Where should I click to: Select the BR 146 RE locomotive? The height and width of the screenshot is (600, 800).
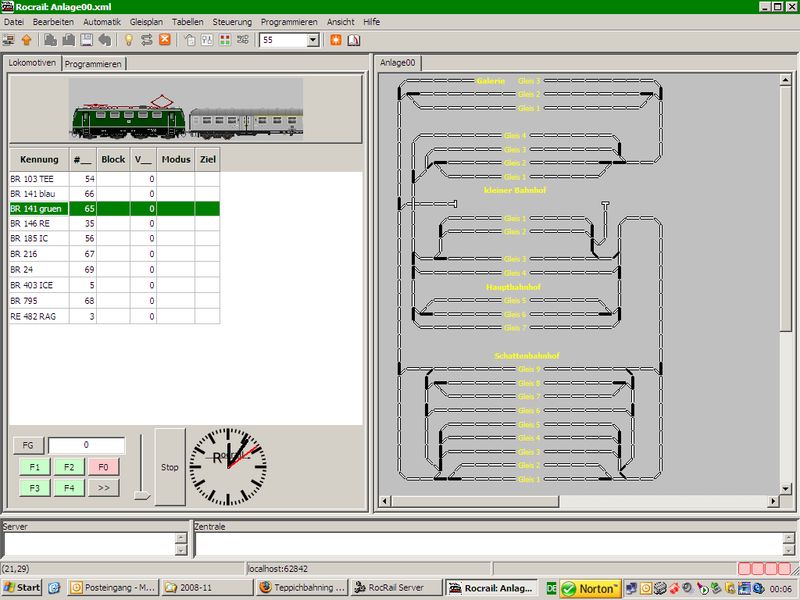pos(115,223)
